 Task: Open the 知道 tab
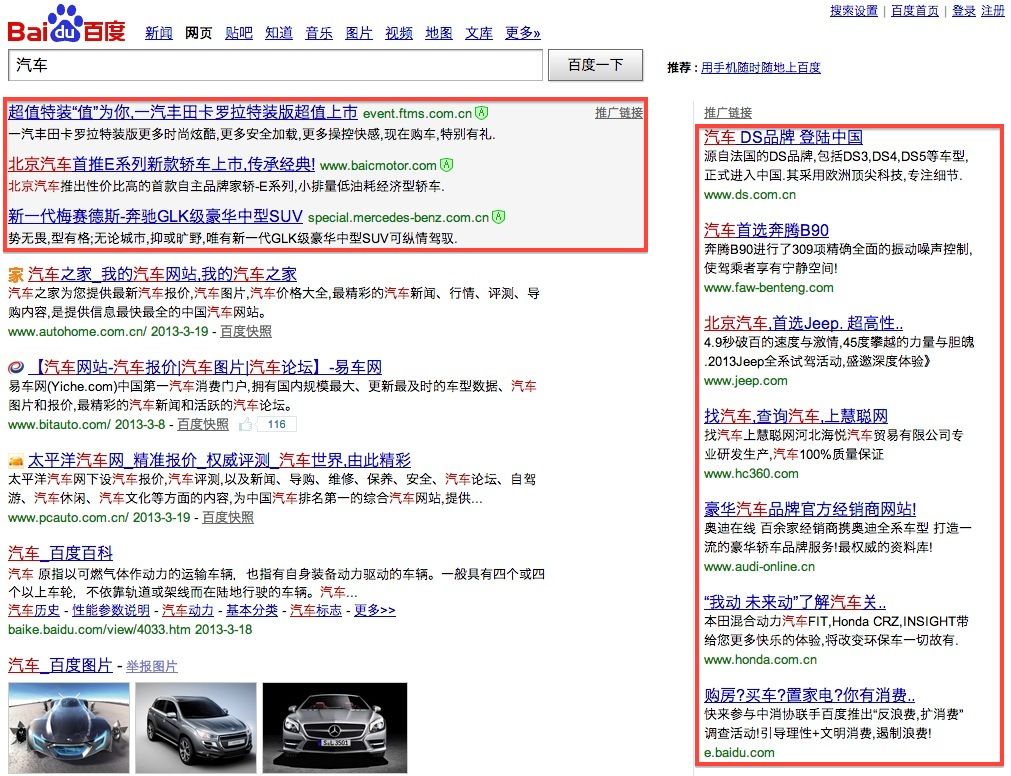tap(279, 33)
